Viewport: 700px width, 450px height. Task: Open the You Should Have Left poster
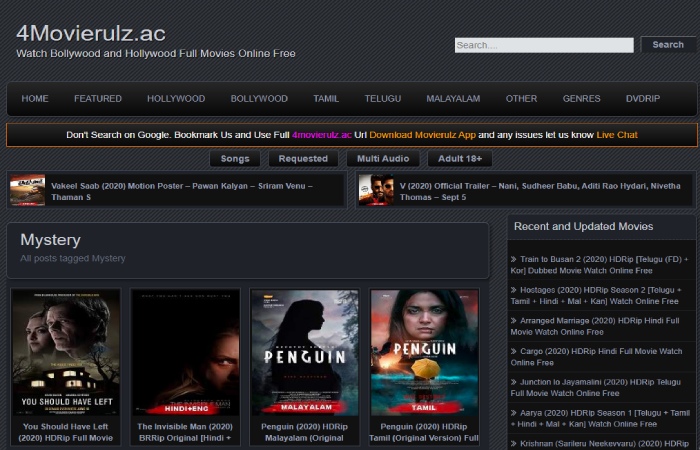coord(66,353)
